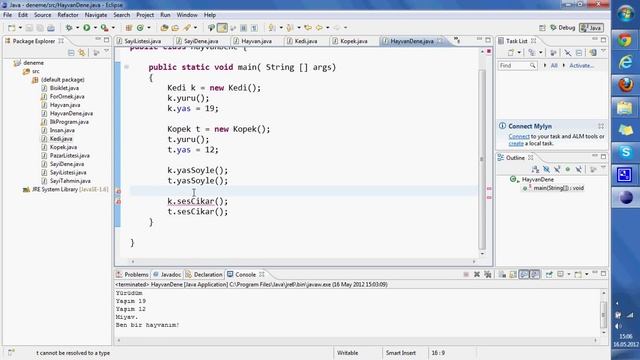Open Internet Explorer from the taskbar
Image resolution: width=640 pixels, height=360 pixels.
[625, 62]
